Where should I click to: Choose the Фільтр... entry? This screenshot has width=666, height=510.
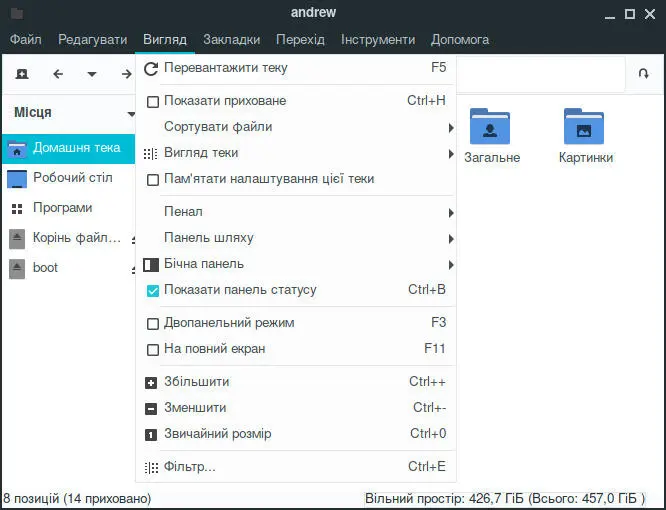pyautogui.click(x=296, y=467)
